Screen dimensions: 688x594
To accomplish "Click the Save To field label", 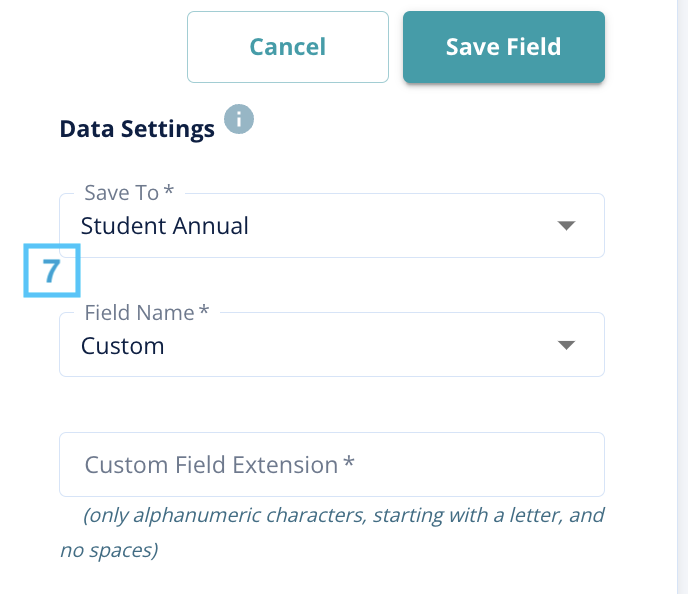I will point(122,193).
